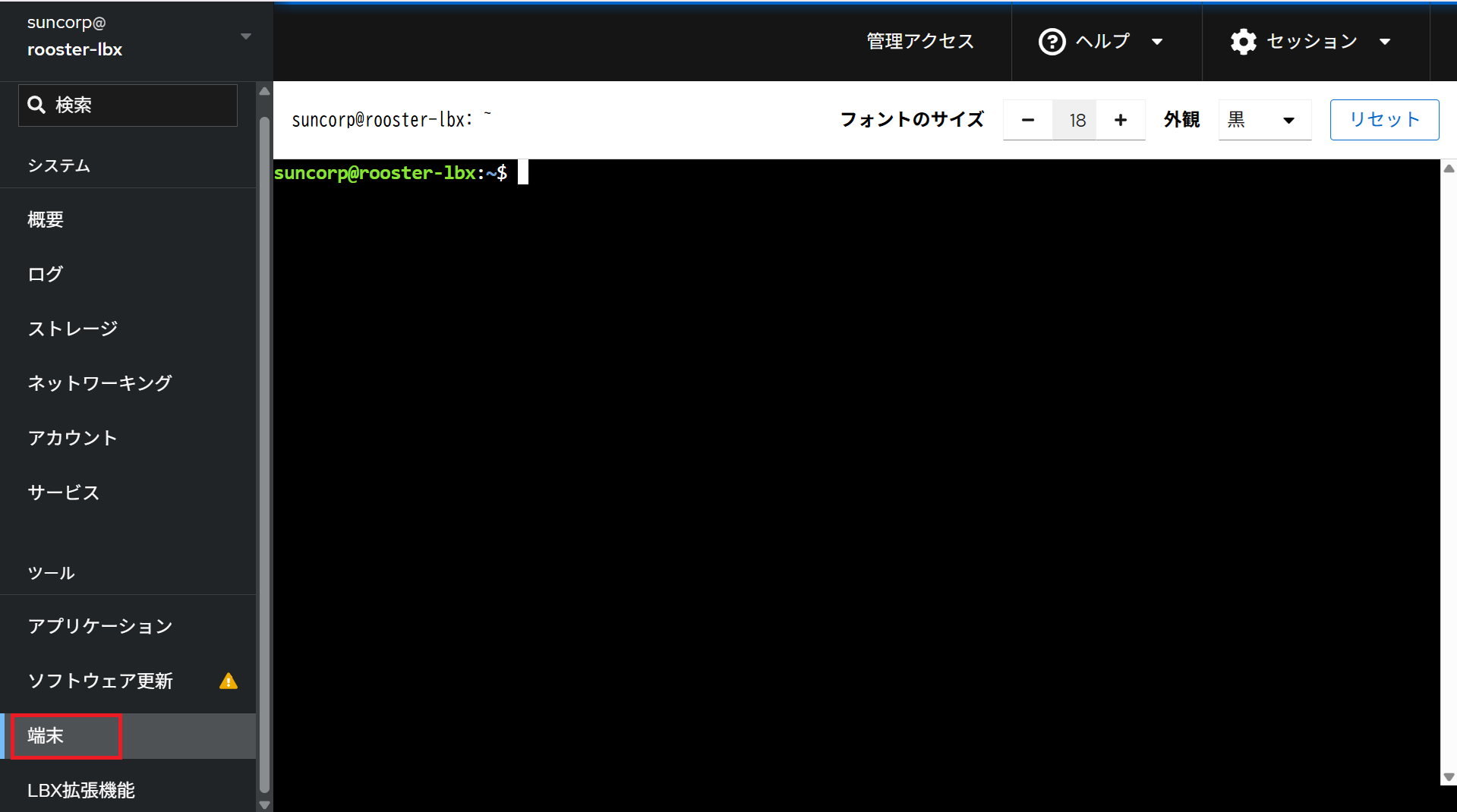
Task: Click the terminal scrollbar down arrow
Action: click(x=1449, y=777)
